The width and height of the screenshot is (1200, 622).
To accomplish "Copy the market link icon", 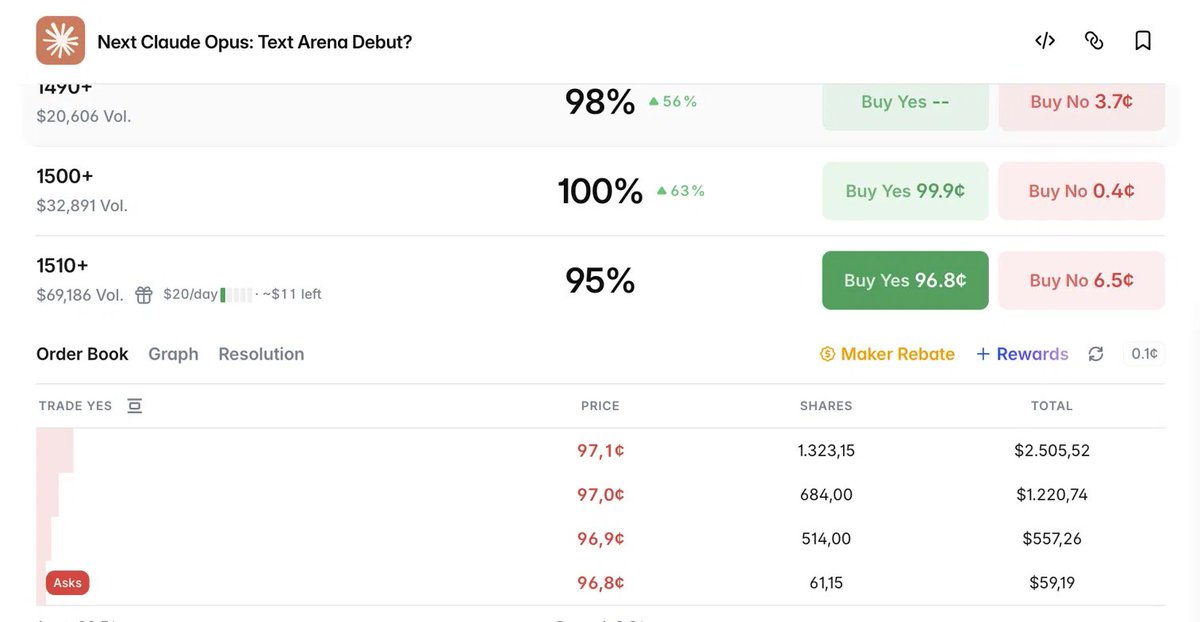I will pos(1094,41).
